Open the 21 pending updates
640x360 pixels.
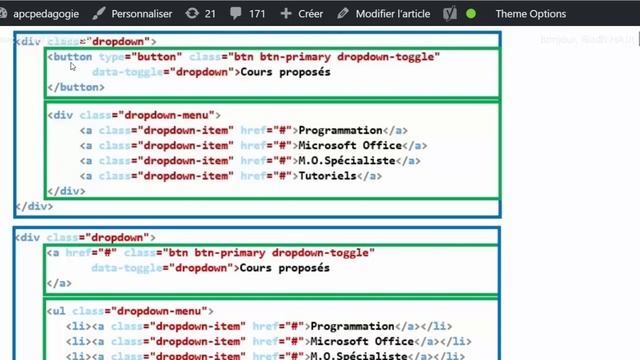pyautogui.click(x=210, y=14)
